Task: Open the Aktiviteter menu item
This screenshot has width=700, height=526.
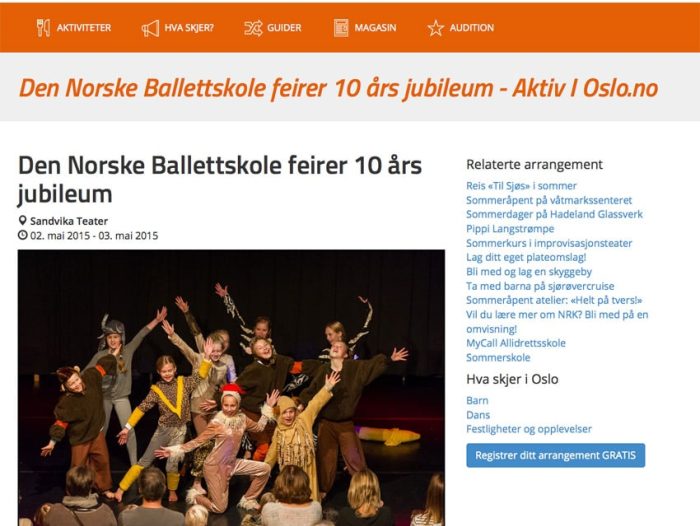Action: pos(84,28)
